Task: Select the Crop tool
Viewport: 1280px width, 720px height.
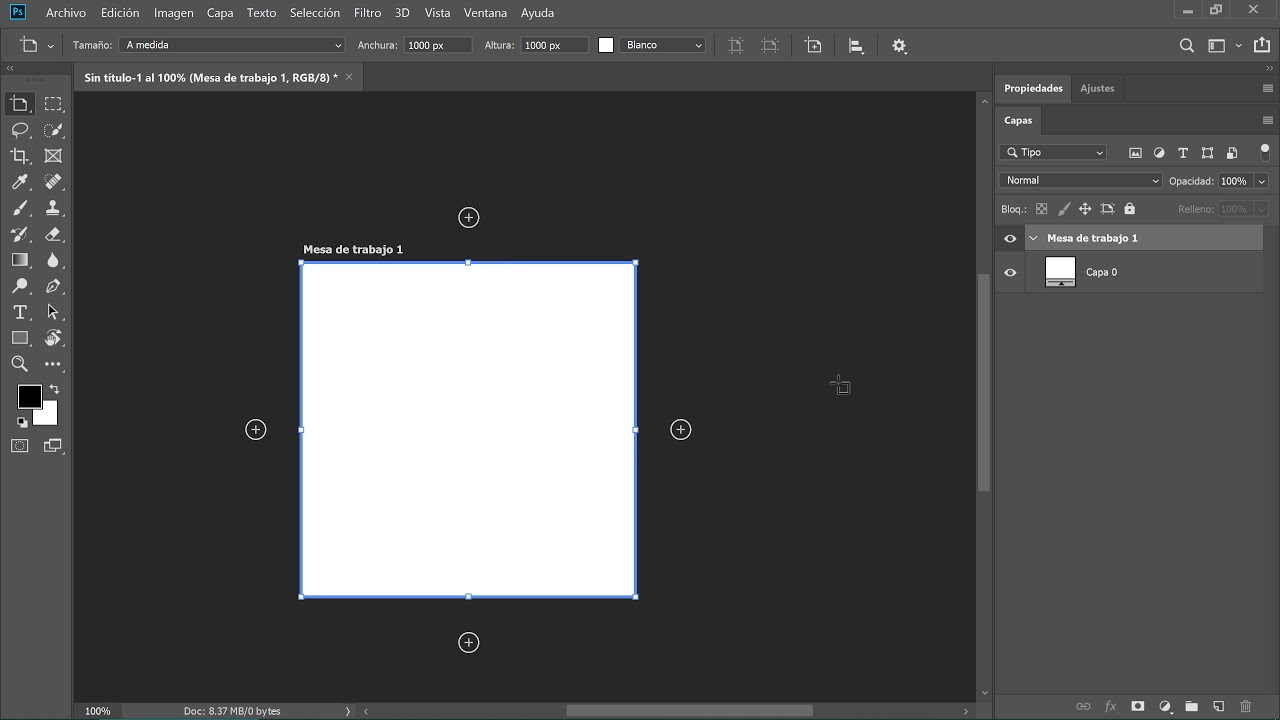Action: point(20,156)
